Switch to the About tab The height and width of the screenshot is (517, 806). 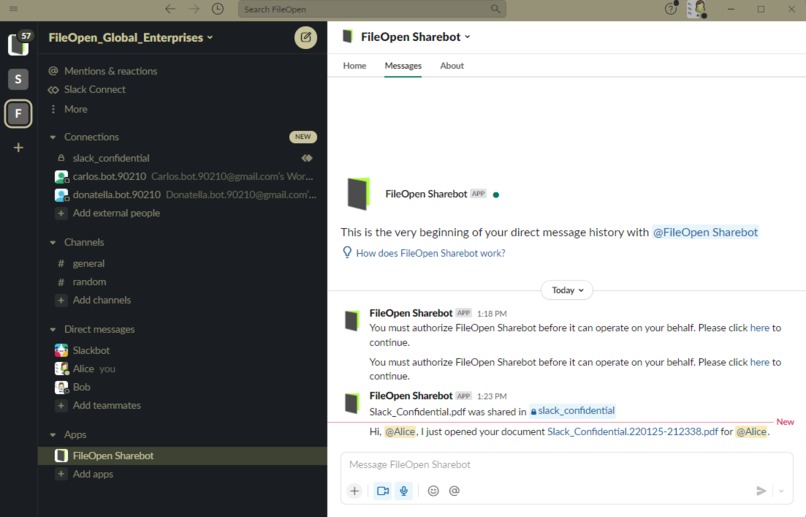[452, 66]
